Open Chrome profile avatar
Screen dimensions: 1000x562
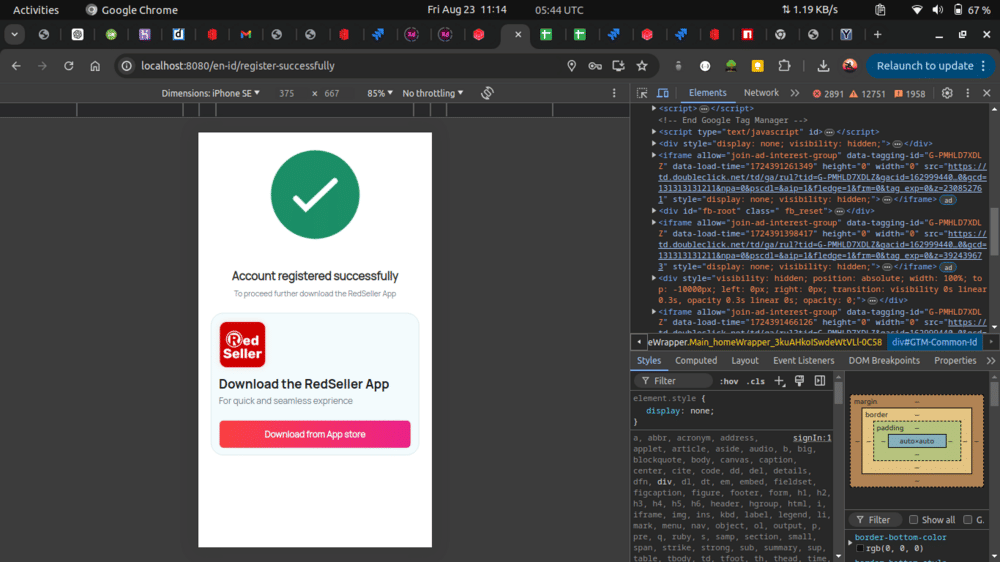click(x=849, y=66)
